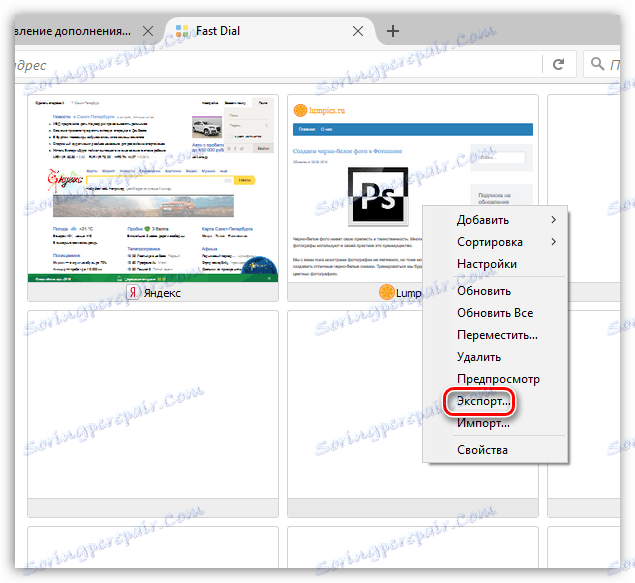Click the Яндекс dial title label
635x583 pixels.
point(162,293)
